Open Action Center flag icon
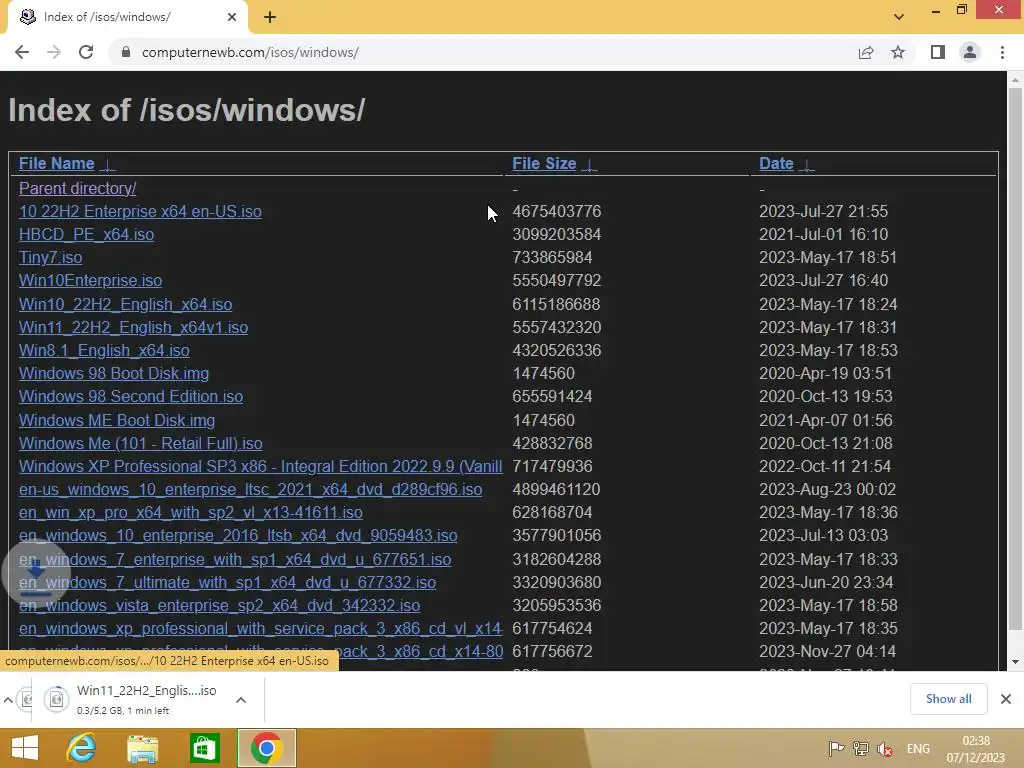This screenshot has height=768, width=1024. tap(836, 749)
